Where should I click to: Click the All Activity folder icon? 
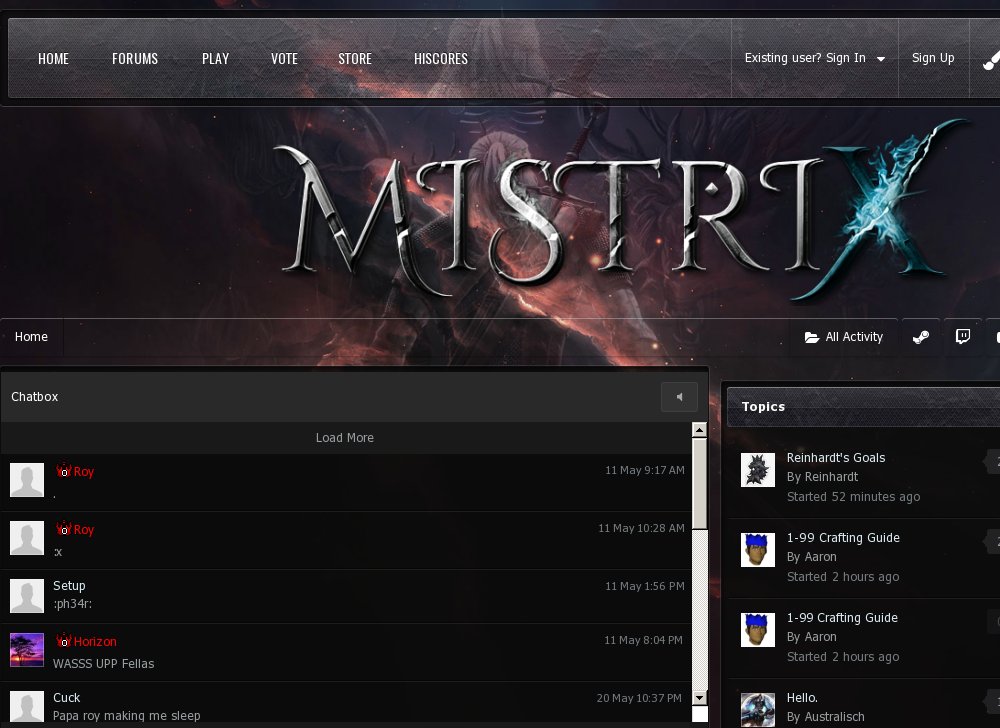(812, 338)
